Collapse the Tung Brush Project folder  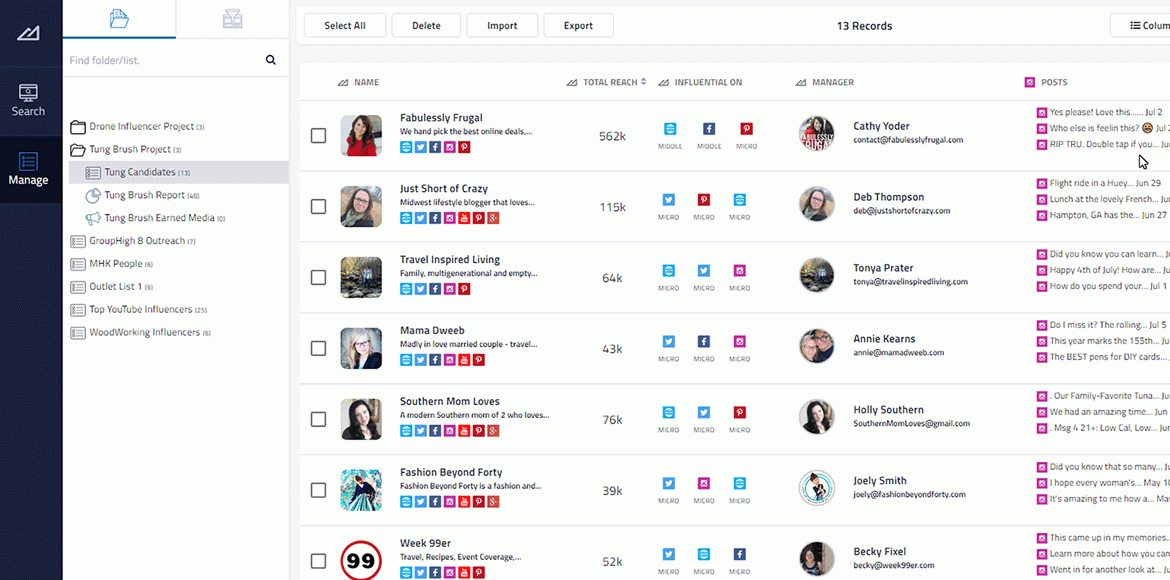click(78, 150)
